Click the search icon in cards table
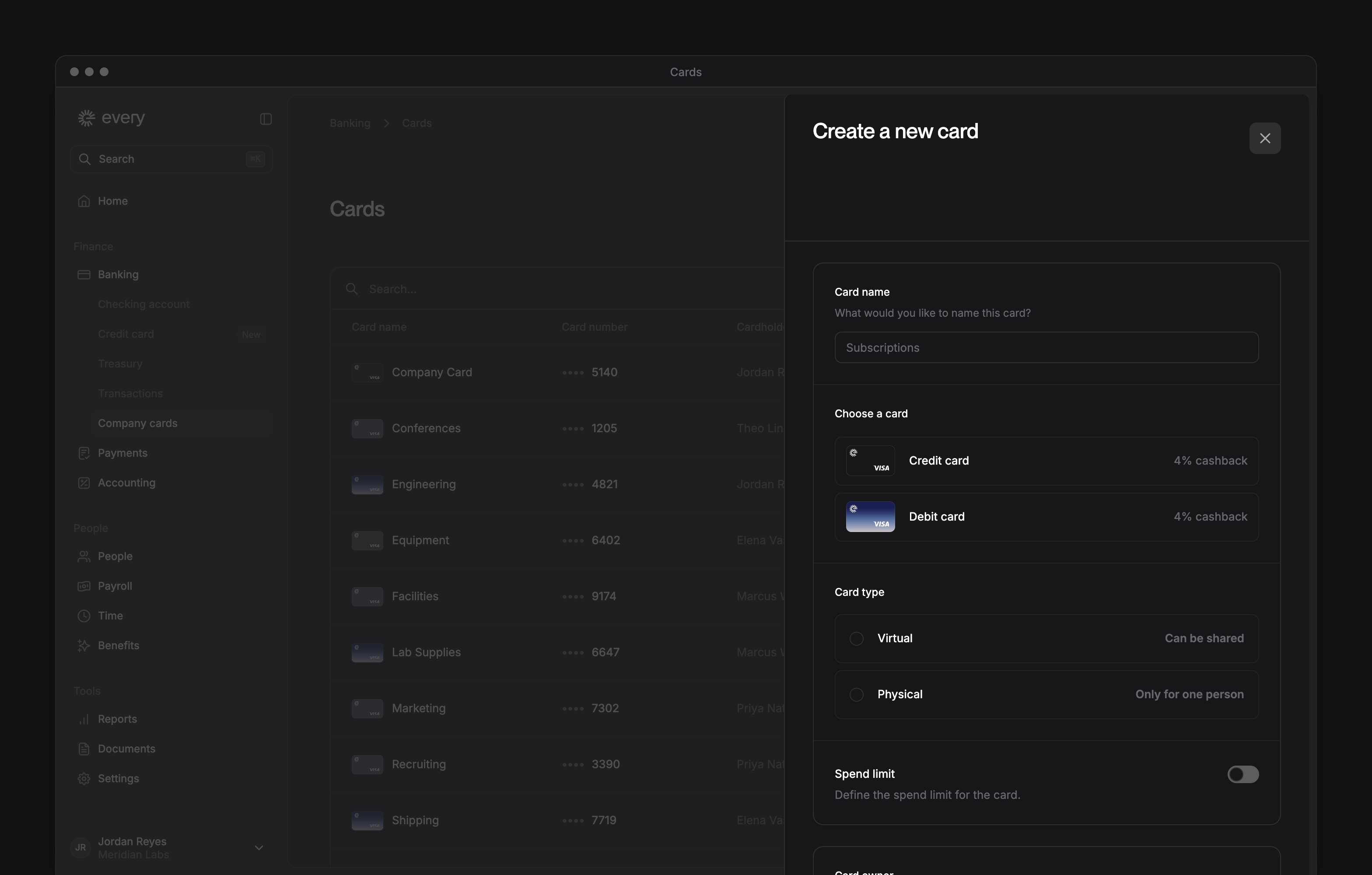Image resolution: width=1372 pixels, height=875 pixels. 352,289
